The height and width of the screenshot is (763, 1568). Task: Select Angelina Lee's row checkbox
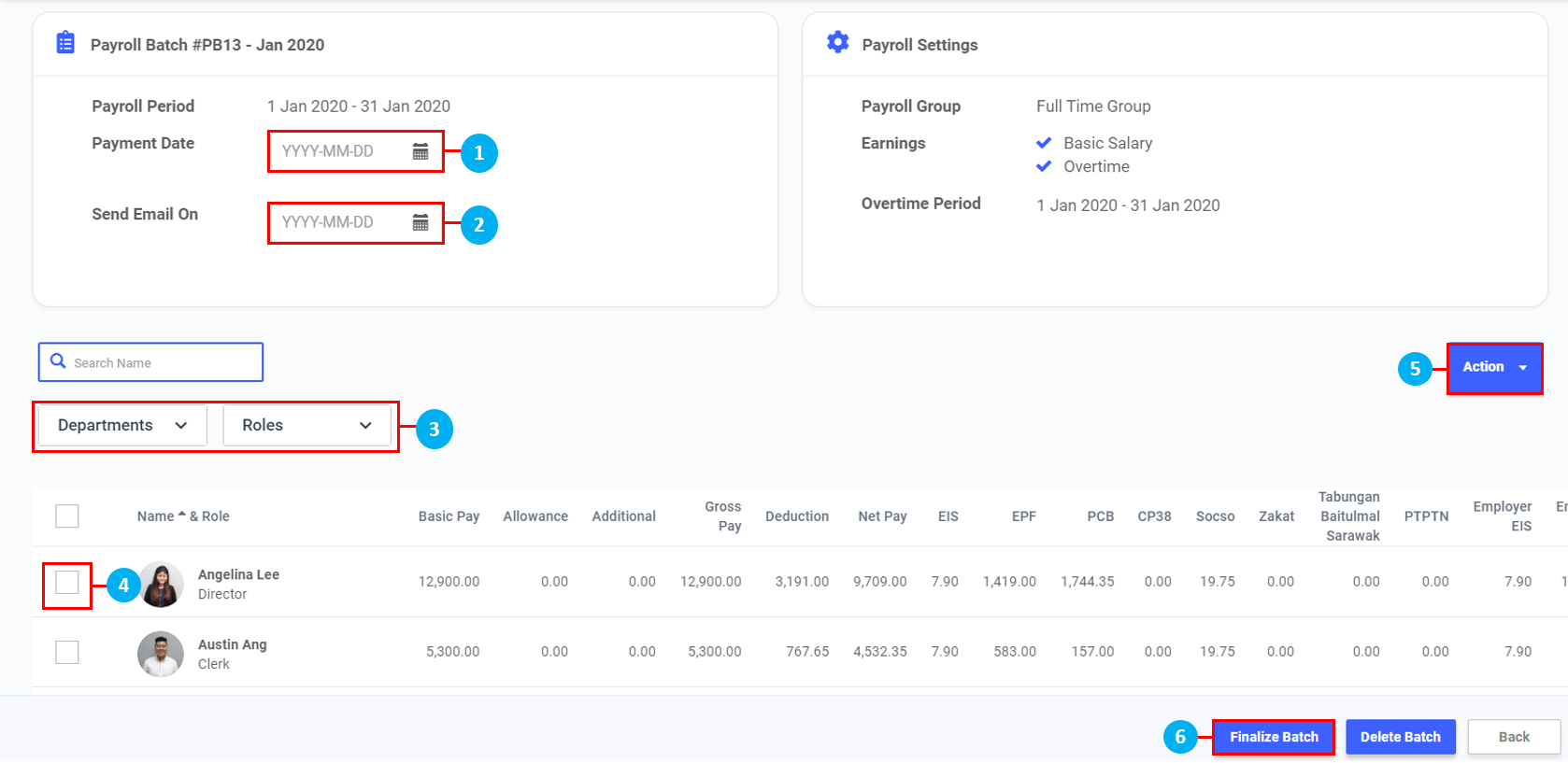pos(67,583)
